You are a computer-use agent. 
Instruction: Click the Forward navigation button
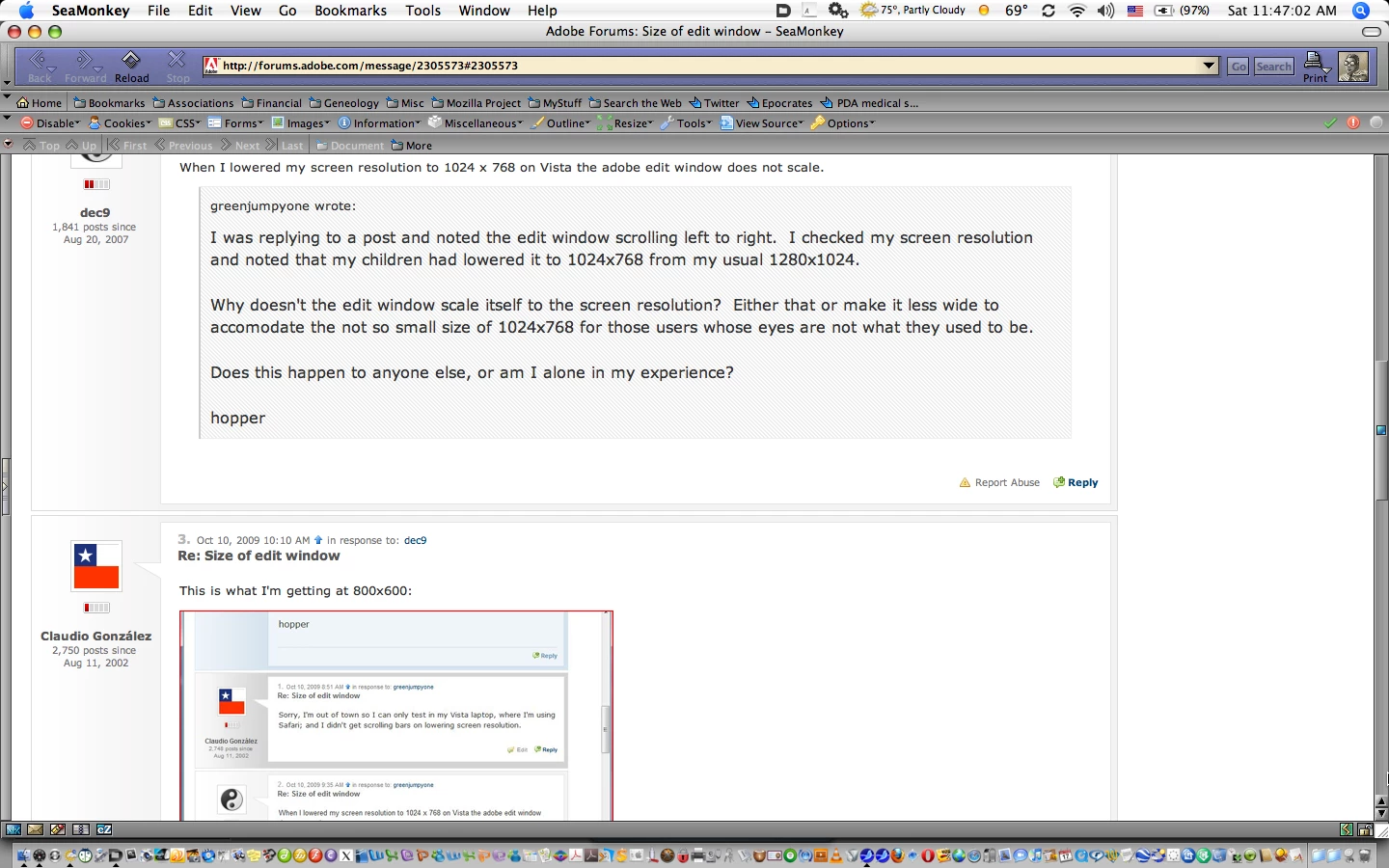point(85,67)
